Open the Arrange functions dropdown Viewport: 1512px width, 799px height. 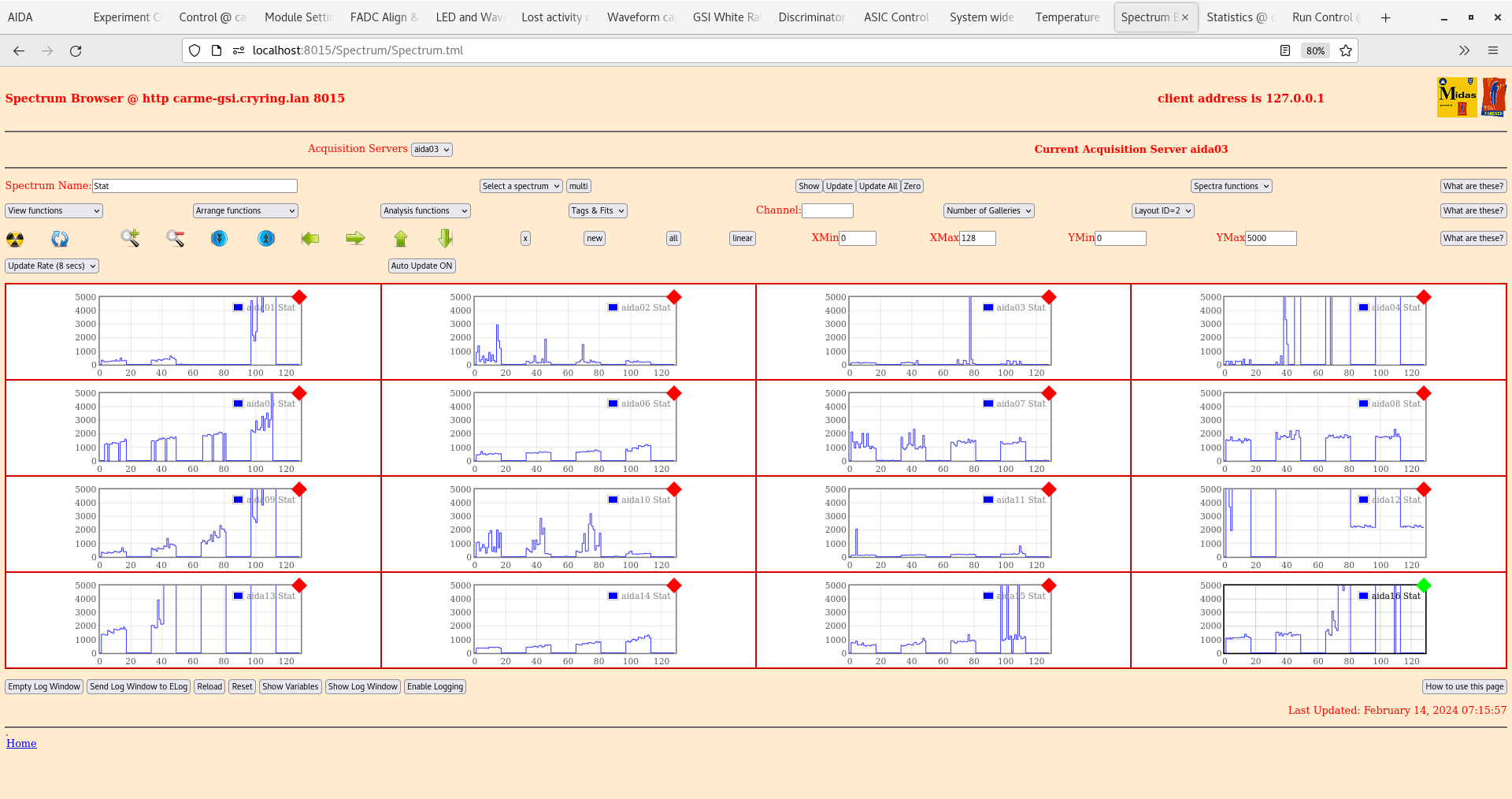(245, 210)
